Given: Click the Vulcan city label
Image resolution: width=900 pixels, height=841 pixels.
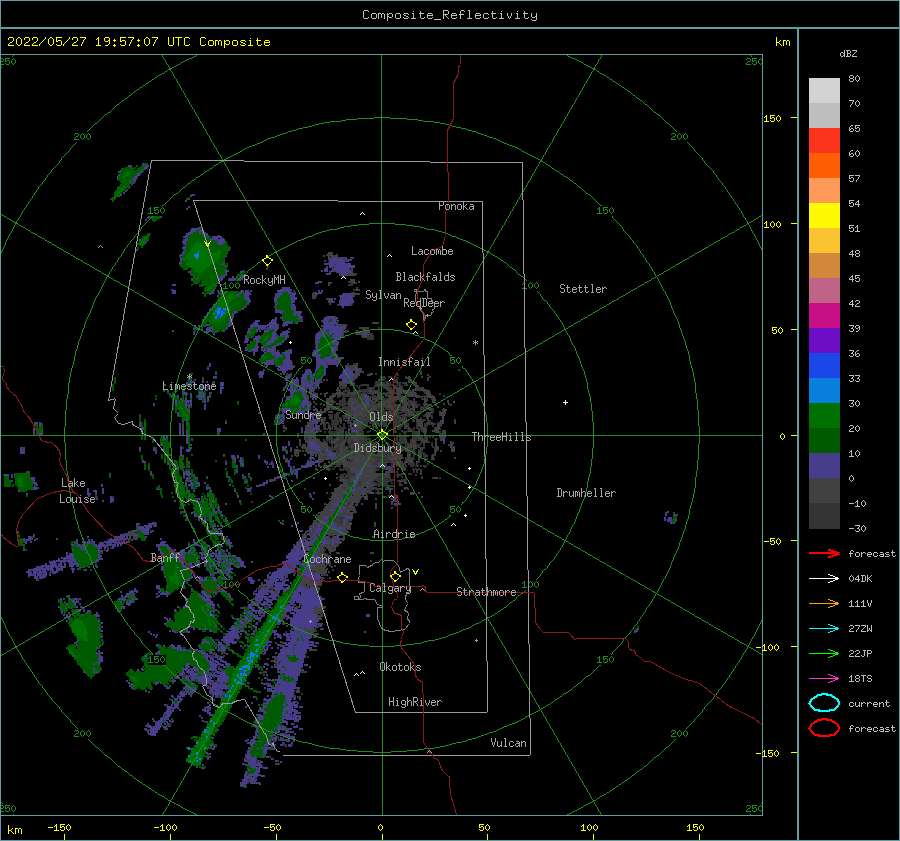Looking at the screenshot, I should (x=509, y=743).
